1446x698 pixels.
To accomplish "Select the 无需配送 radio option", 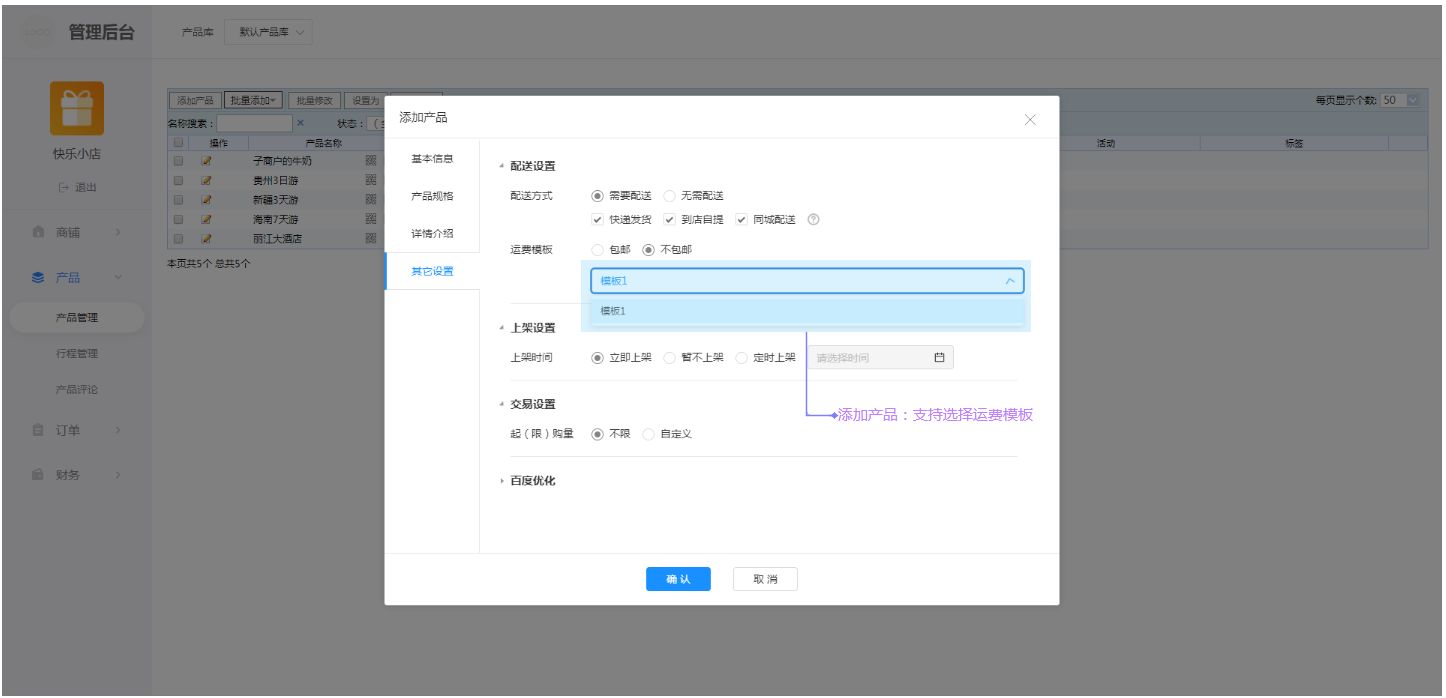I will click(x=670, y=196).
